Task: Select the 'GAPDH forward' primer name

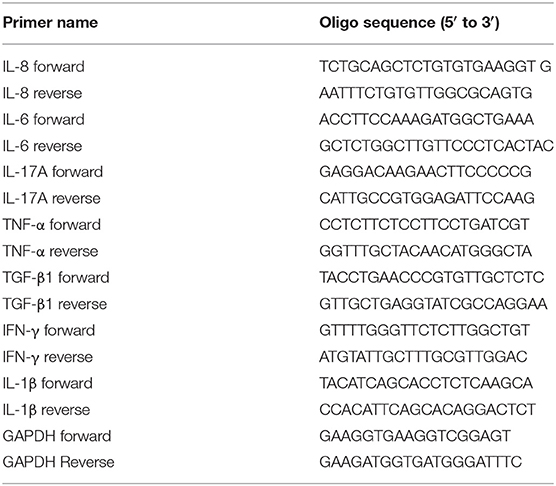Action: [57, 436]
